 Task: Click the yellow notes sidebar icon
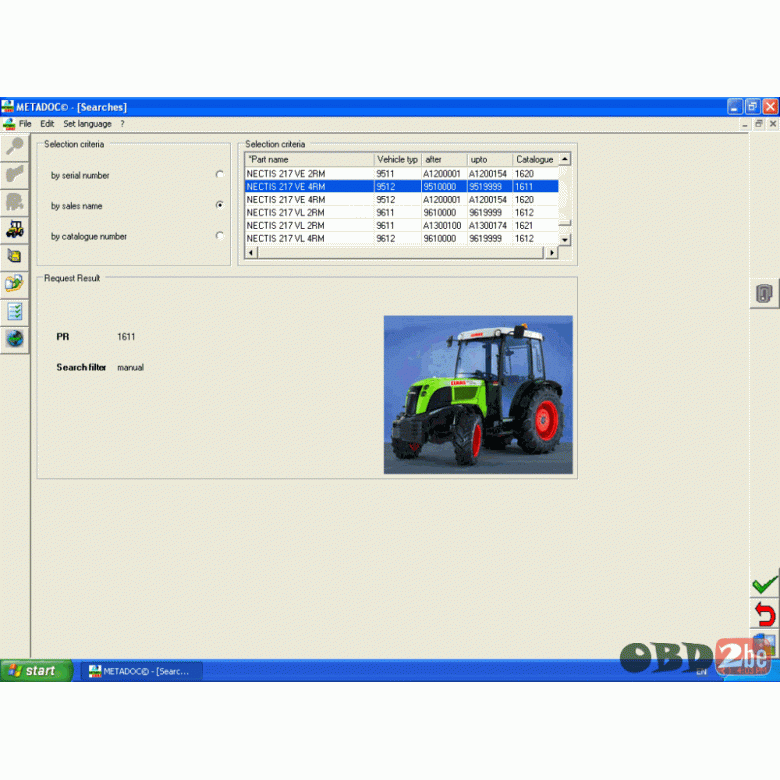pyautogui.click(x=15, y=257)
